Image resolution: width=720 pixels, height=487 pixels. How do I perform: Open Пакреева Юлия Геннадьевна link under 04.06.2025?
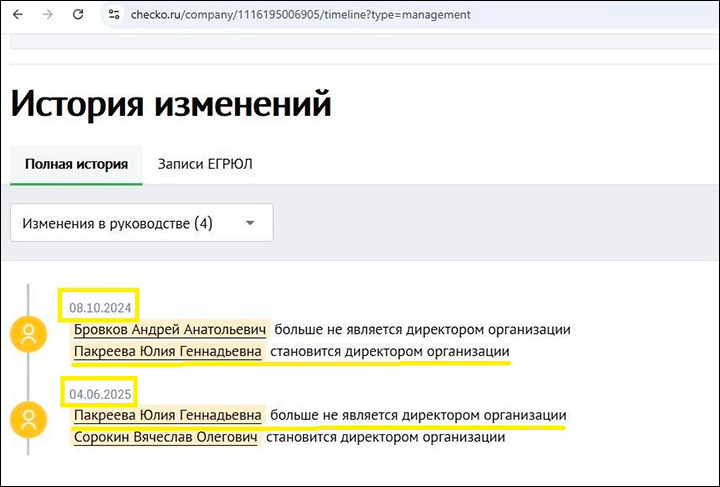[168, 415]
